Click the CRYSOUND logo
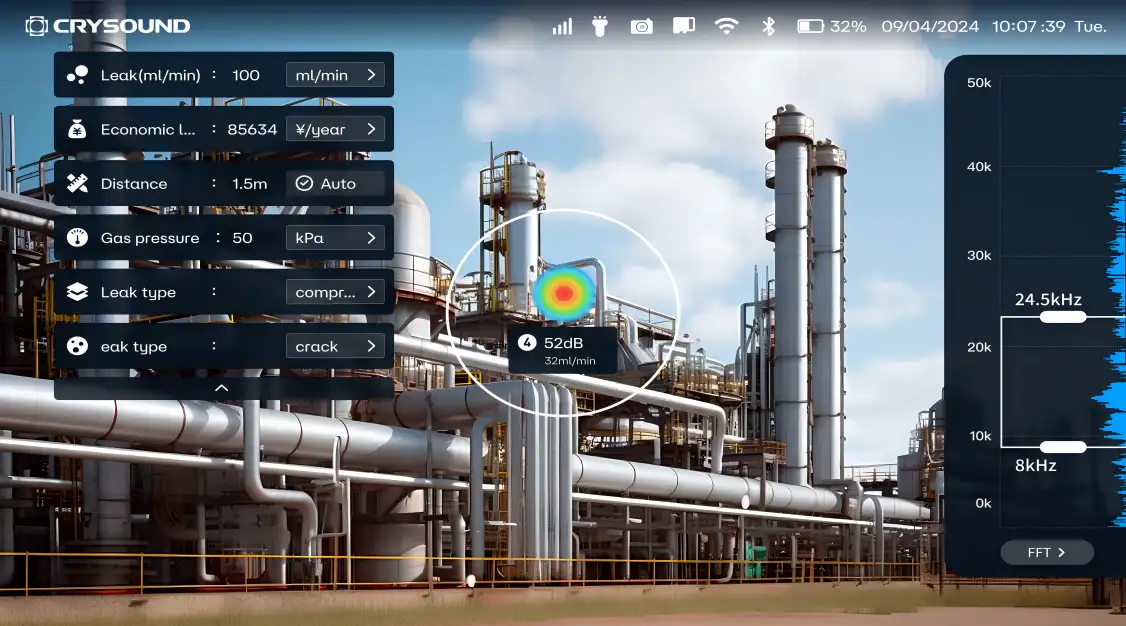 [107, 26]
